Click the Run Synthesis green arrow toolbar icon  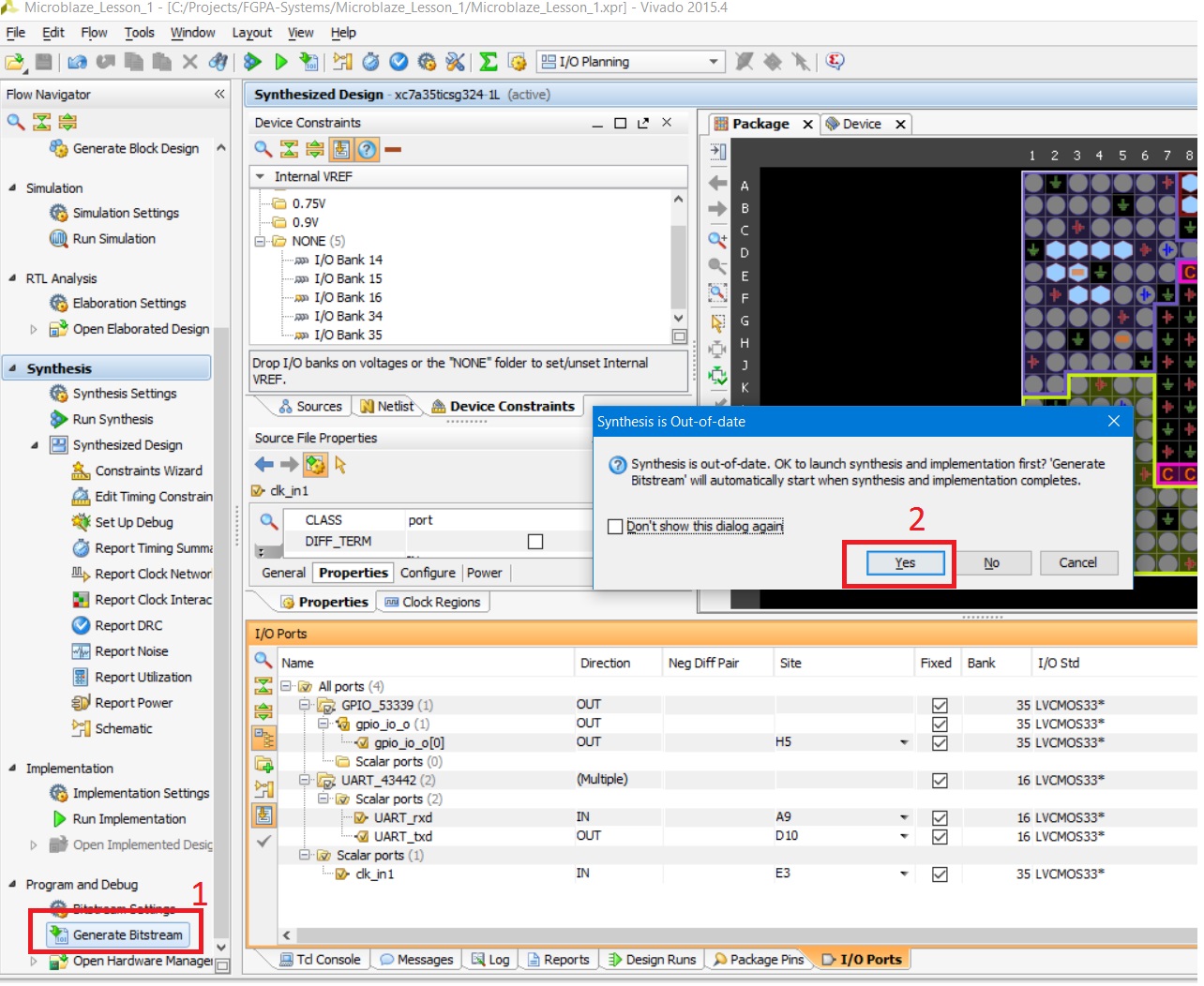[x=280, y=62]
